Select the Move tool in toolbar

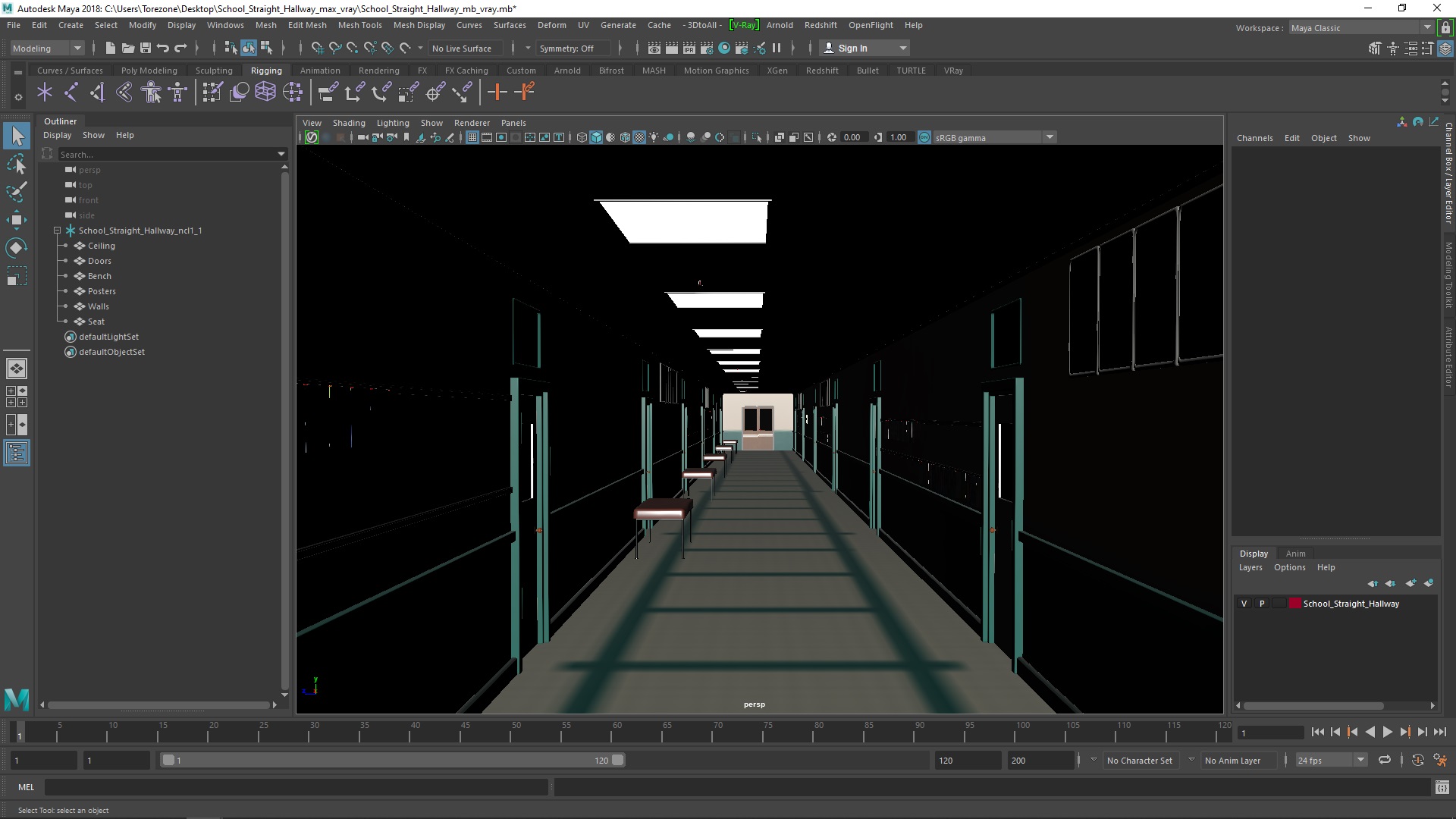pyautogui.click(x=16, y=219)
